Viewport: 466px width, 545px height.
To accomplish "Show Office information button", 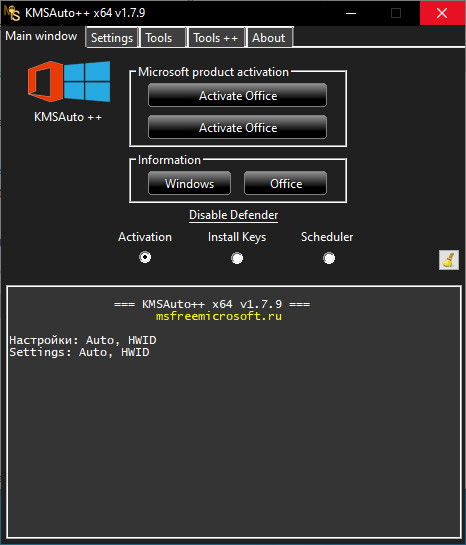I will click(x=286, y=183).
